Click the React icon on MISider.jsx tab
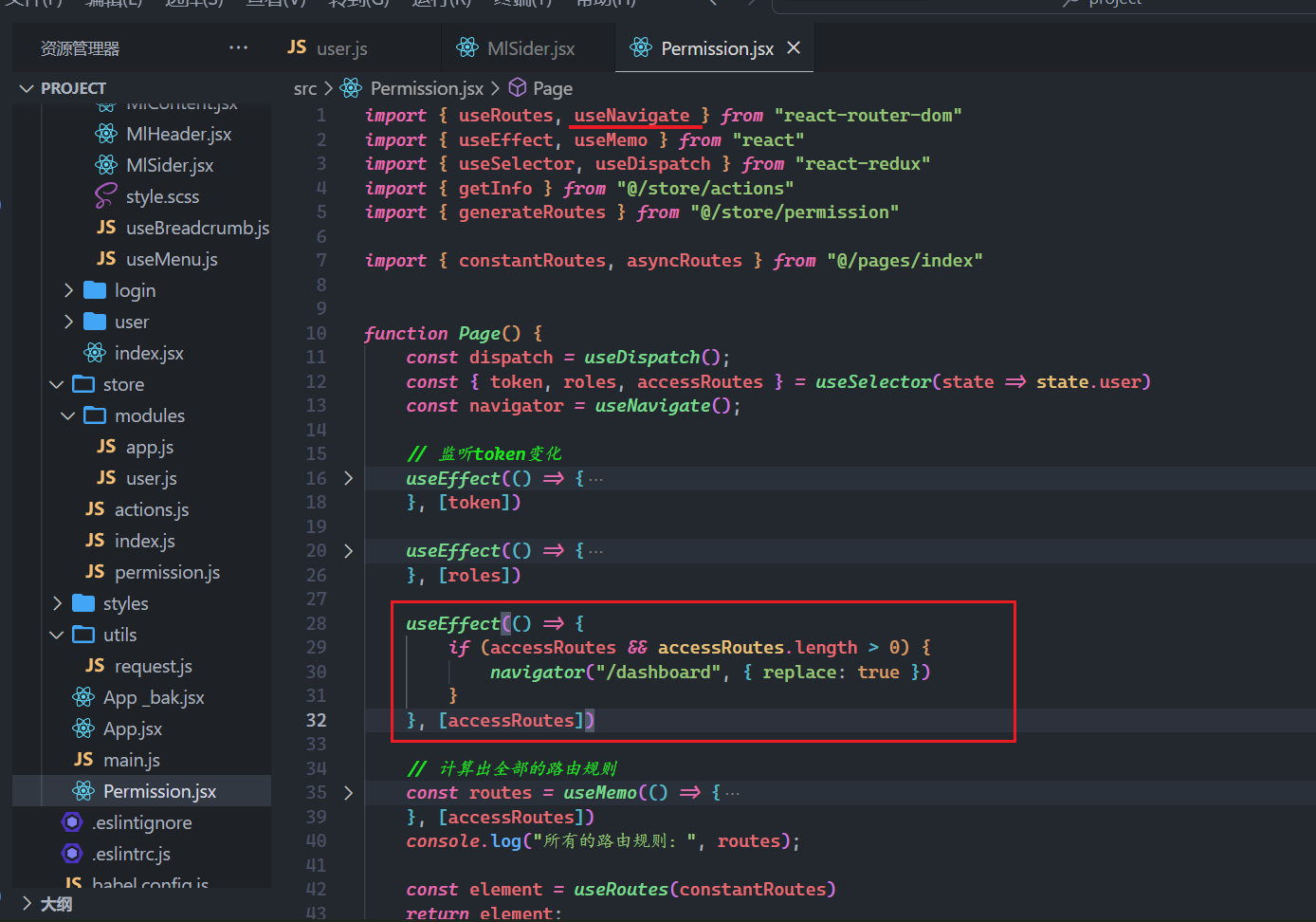The height and width of the screenshot is (922, 1316). (467, 47)
